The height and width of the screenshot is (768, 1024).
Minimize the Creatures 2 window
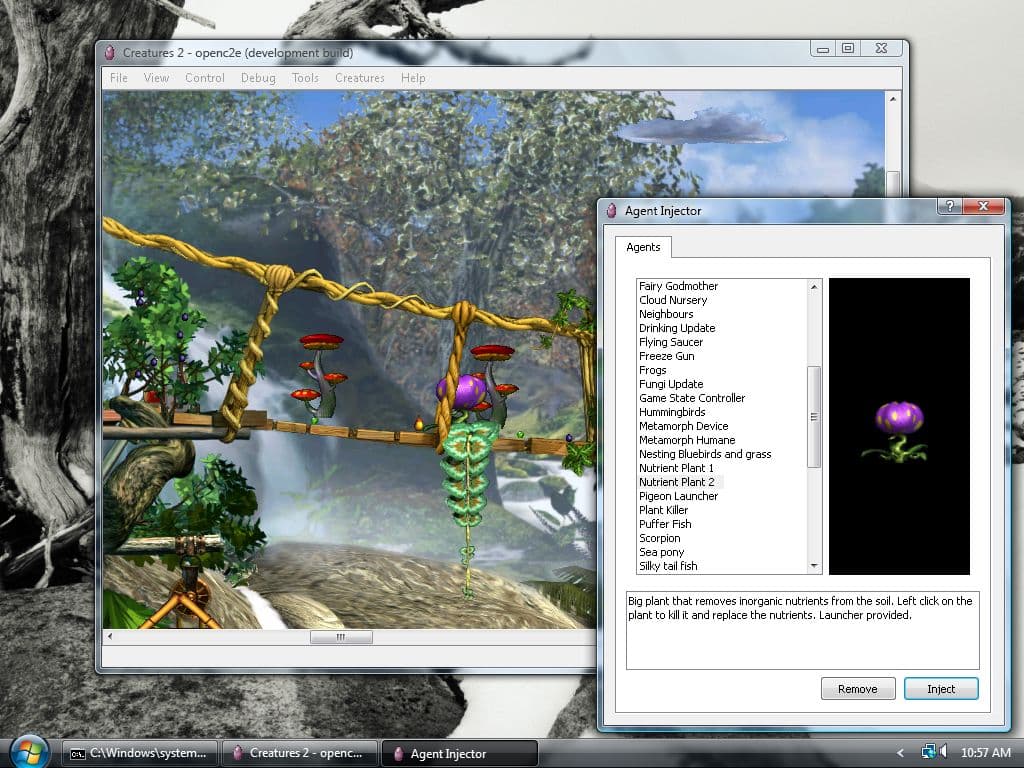pos(823,48)
